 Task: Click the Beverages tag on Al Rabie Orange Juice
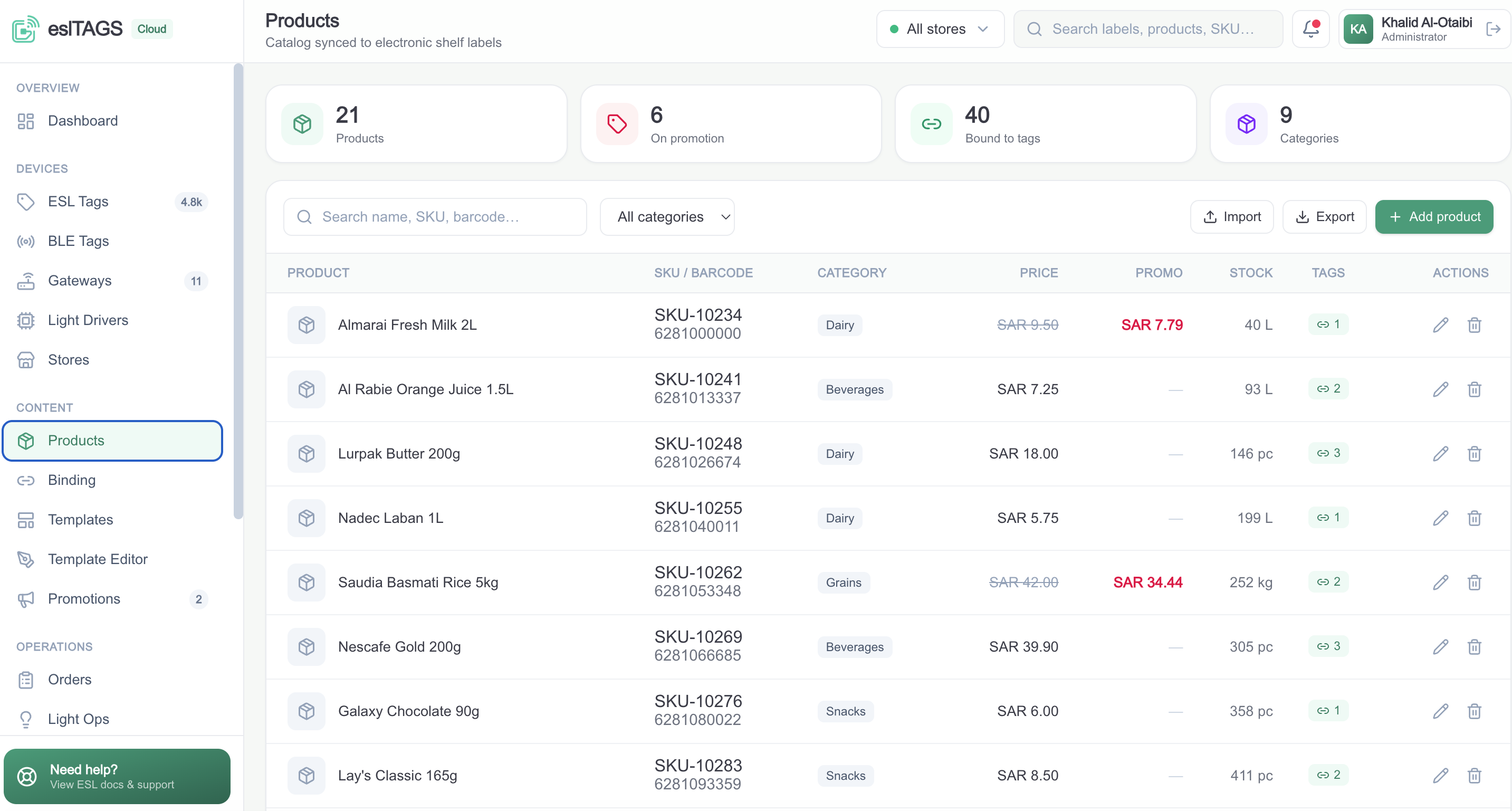pos(854,389)
